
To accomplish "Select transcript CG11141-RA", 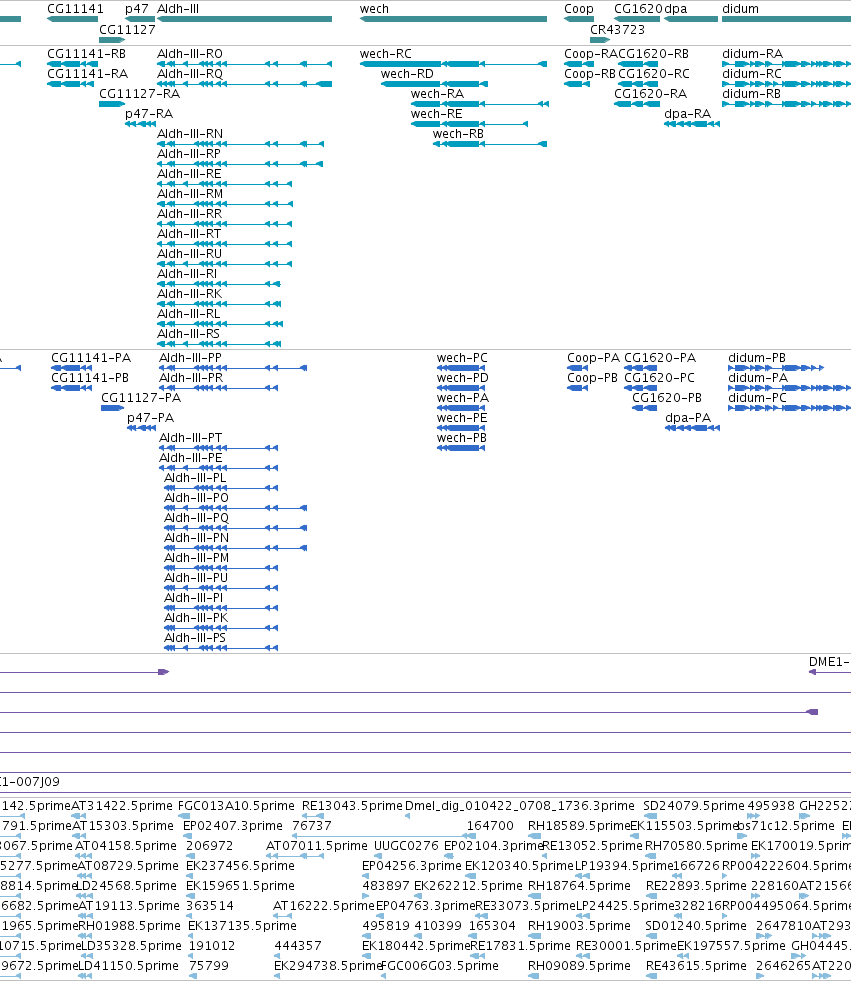I will coord(88,74).
